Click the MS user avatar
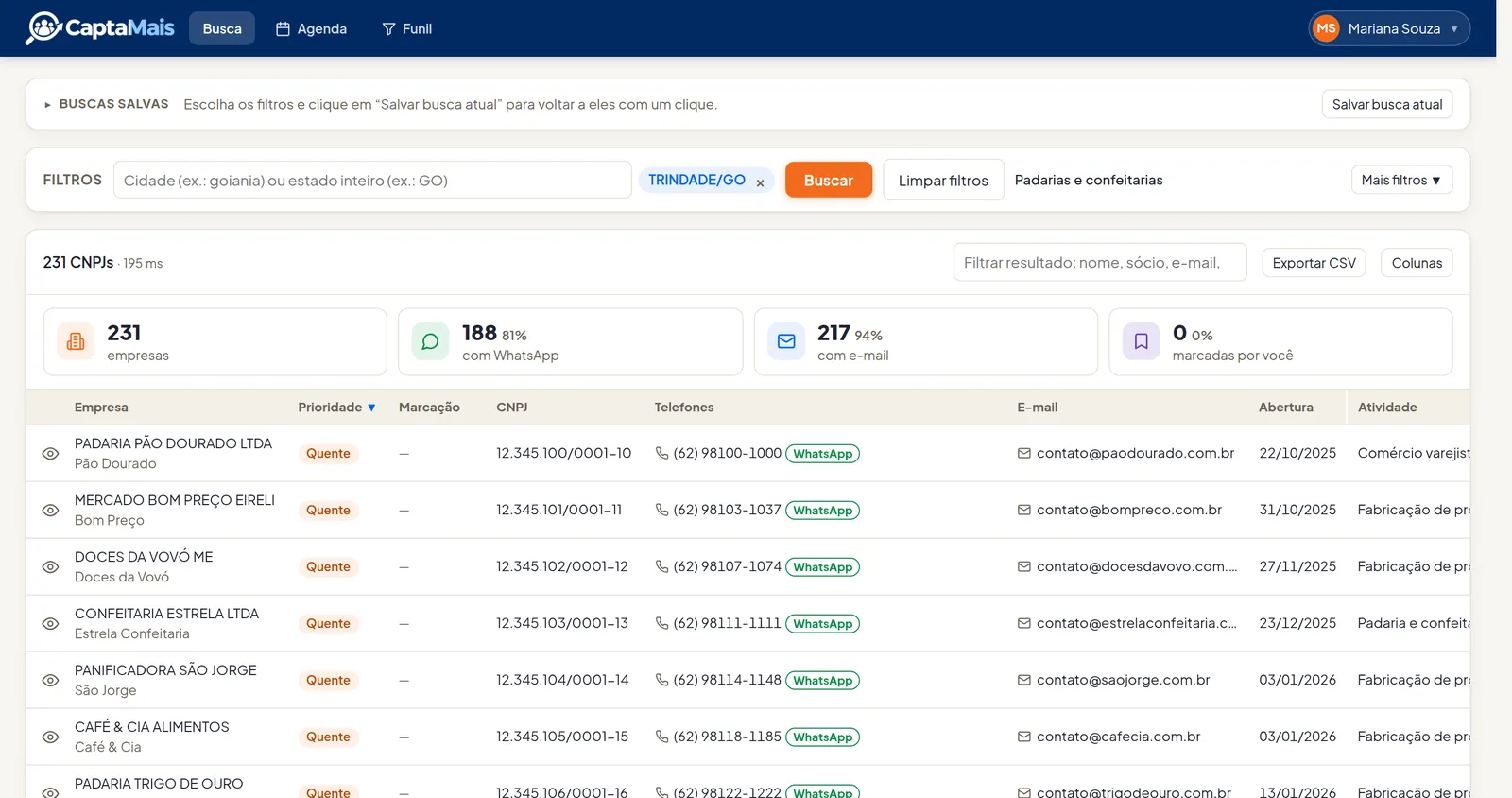Image resolution: width=1512 pixels, height=798 pixels. point(1327,28)
